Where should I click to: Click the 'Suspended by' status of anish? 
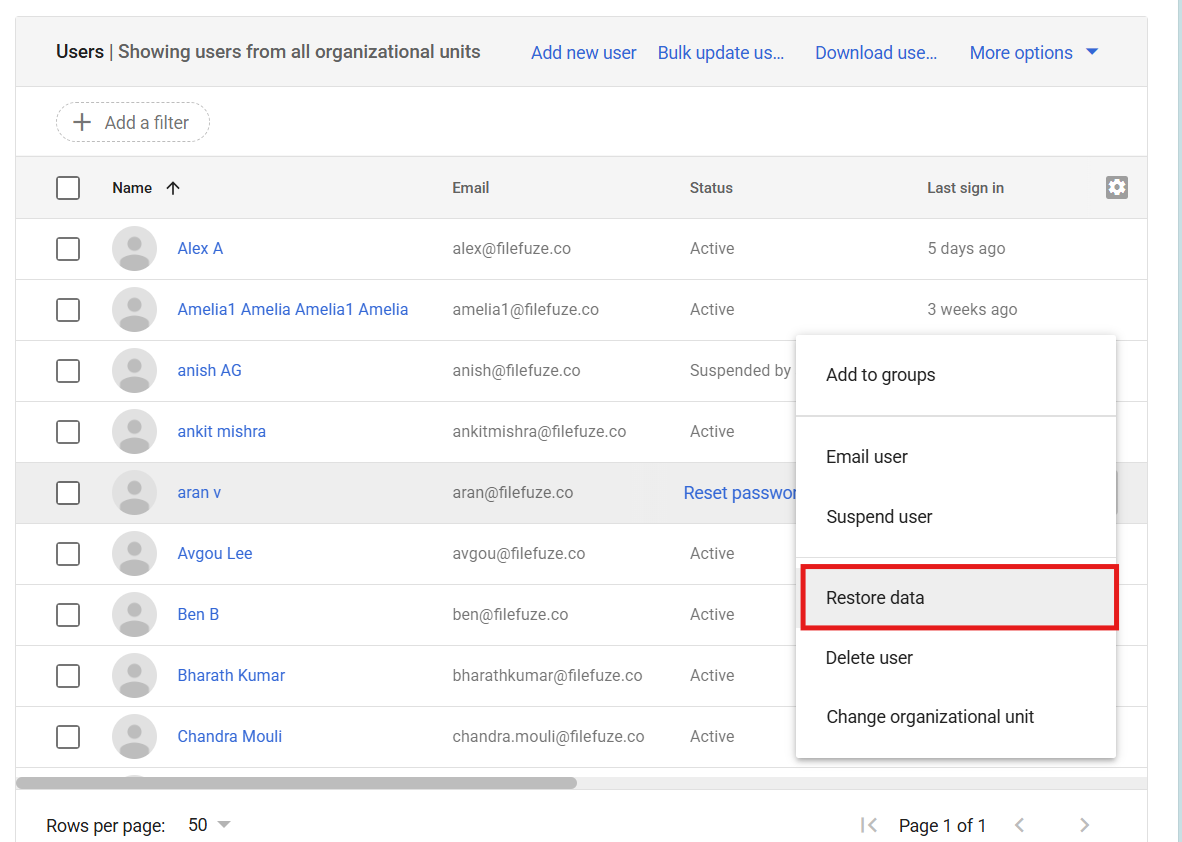click(740, 370)
